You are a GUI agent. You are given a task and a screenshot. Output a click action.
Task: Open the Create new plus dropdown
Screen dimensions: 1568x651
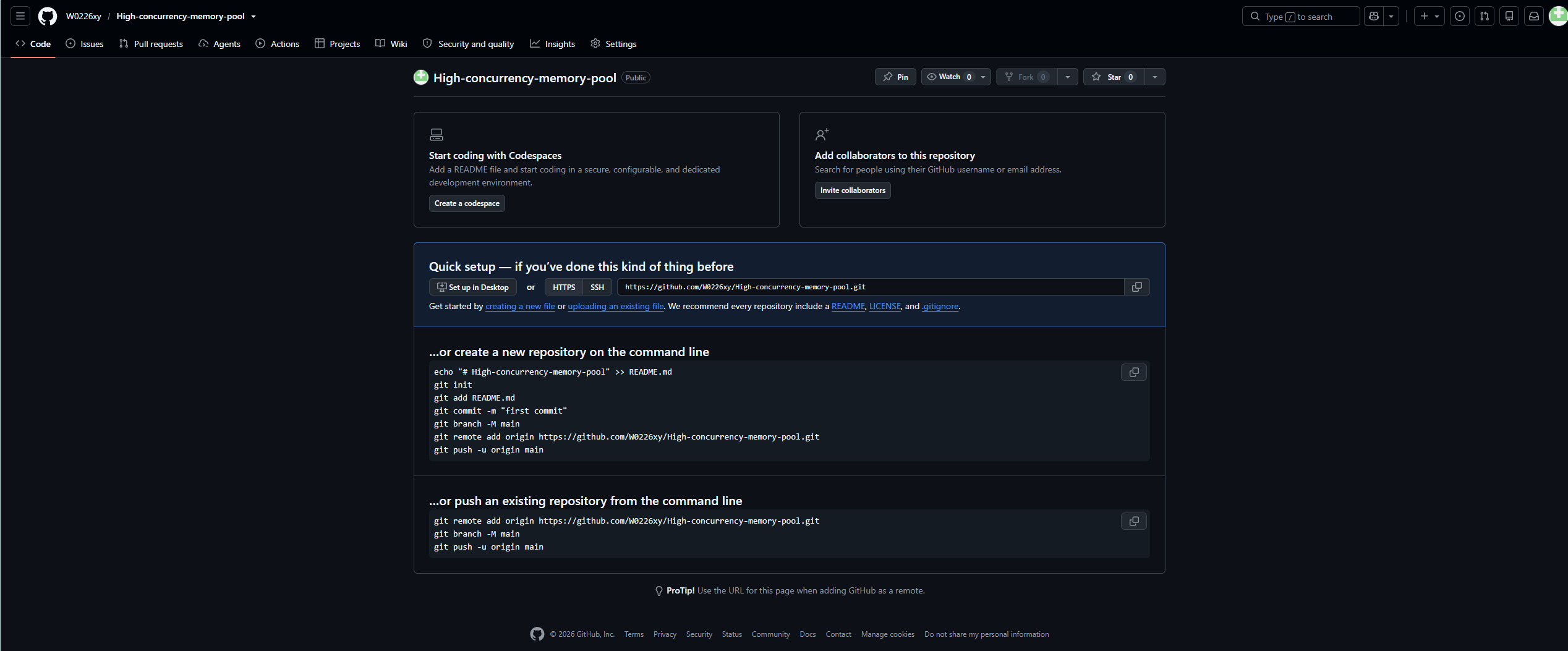(x=1430, y=16)
